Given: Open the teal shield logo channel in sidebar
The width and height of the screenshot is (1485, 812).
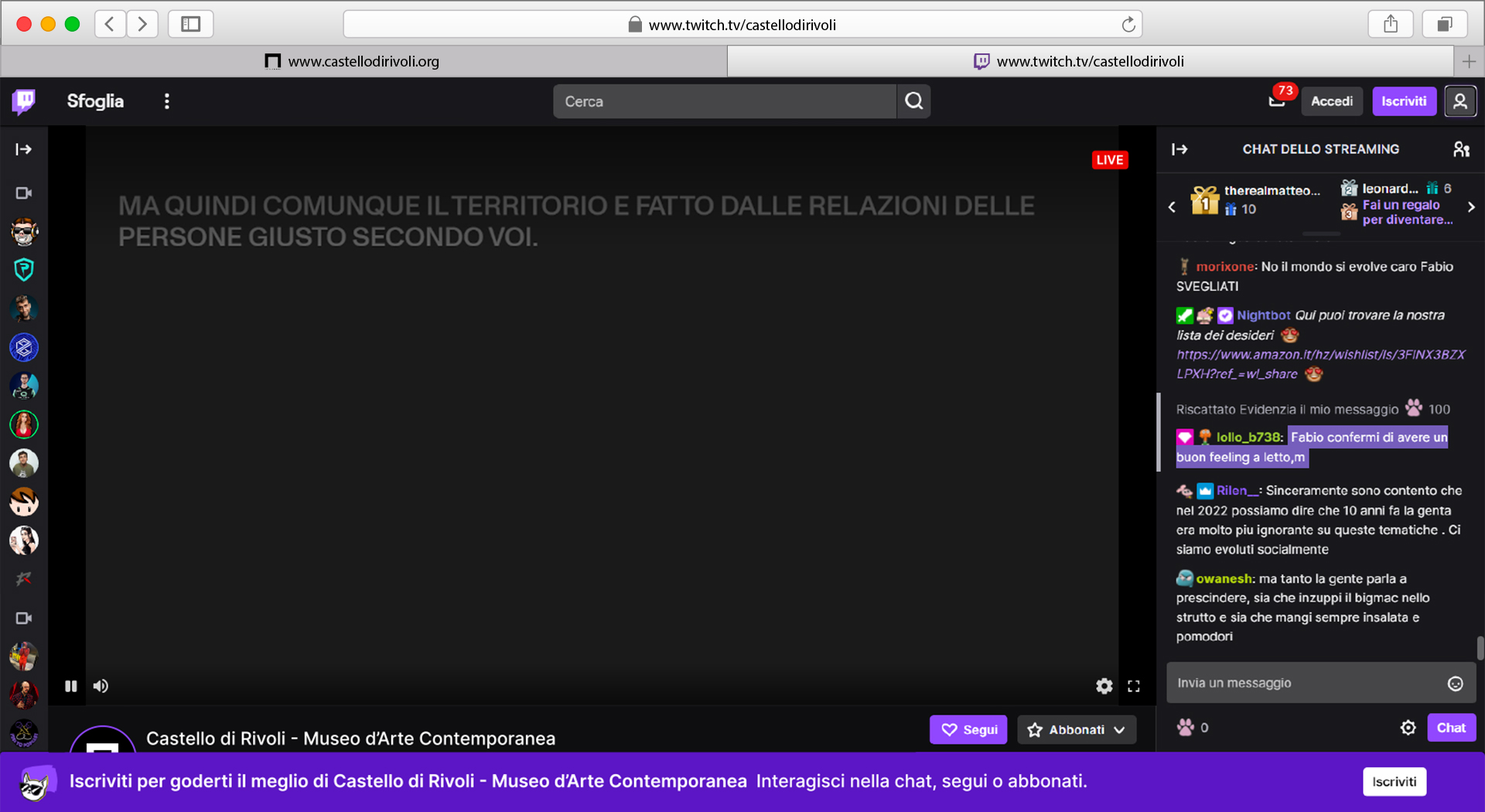Looking at the screenshot, I should coord(24,270).
